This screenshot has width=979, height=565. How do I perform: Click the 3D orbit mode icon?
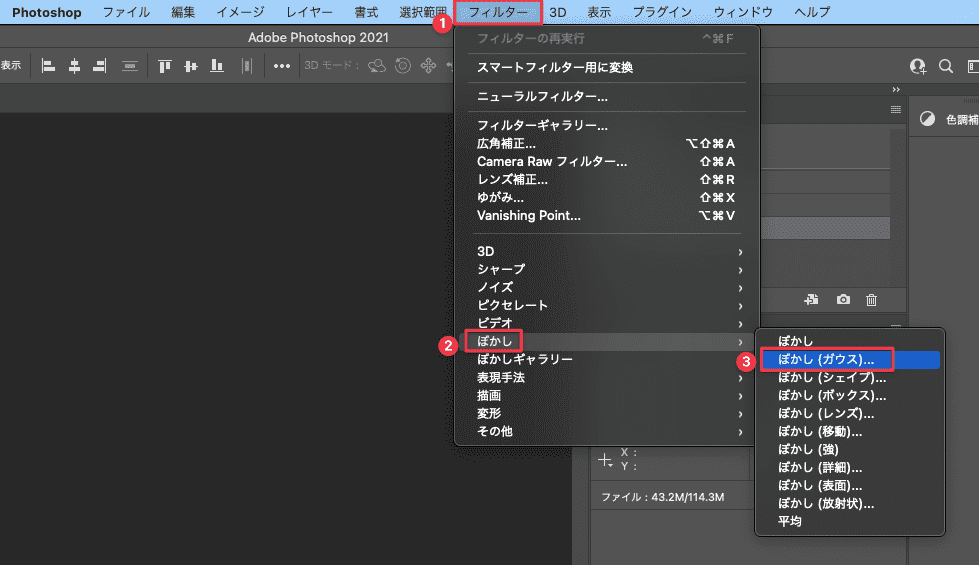377,66
